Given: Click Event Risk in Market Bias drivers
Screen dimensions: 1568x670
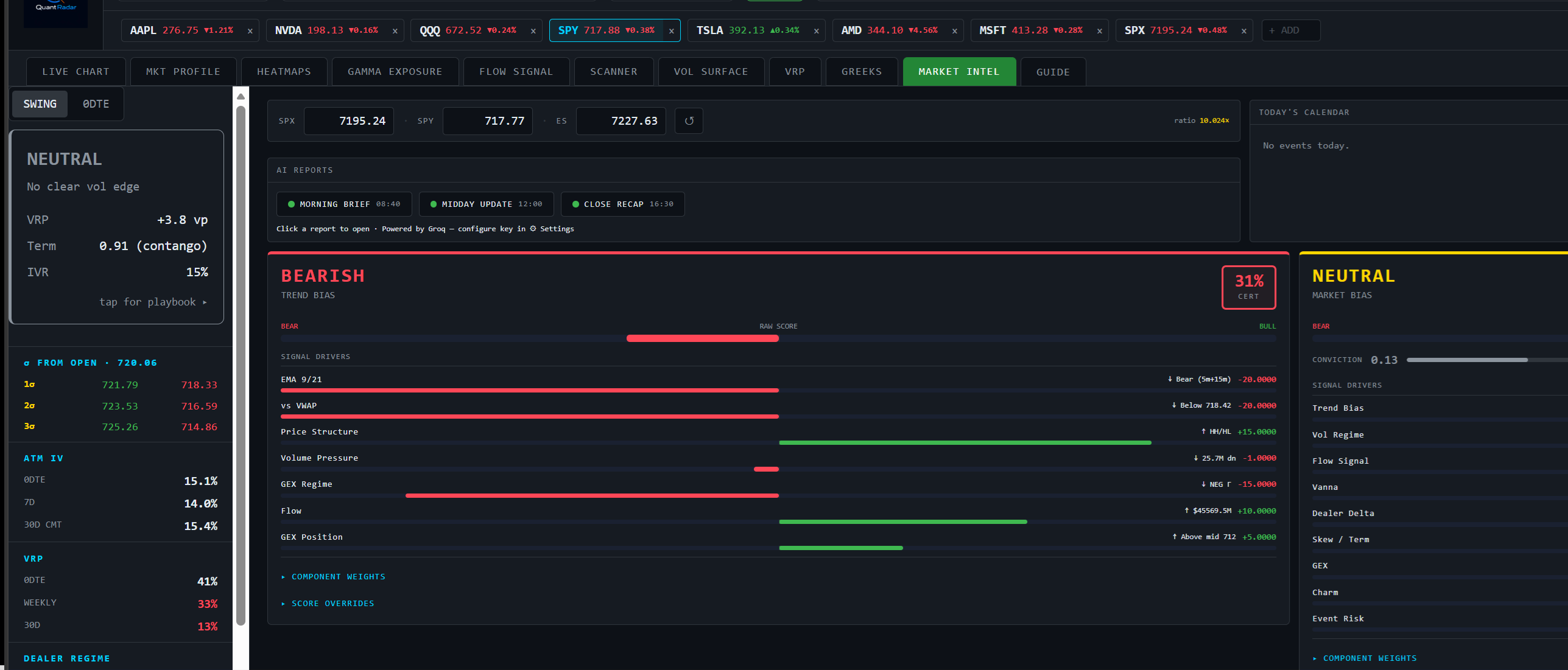Looking at the screenshot, I should point(1338,619).
